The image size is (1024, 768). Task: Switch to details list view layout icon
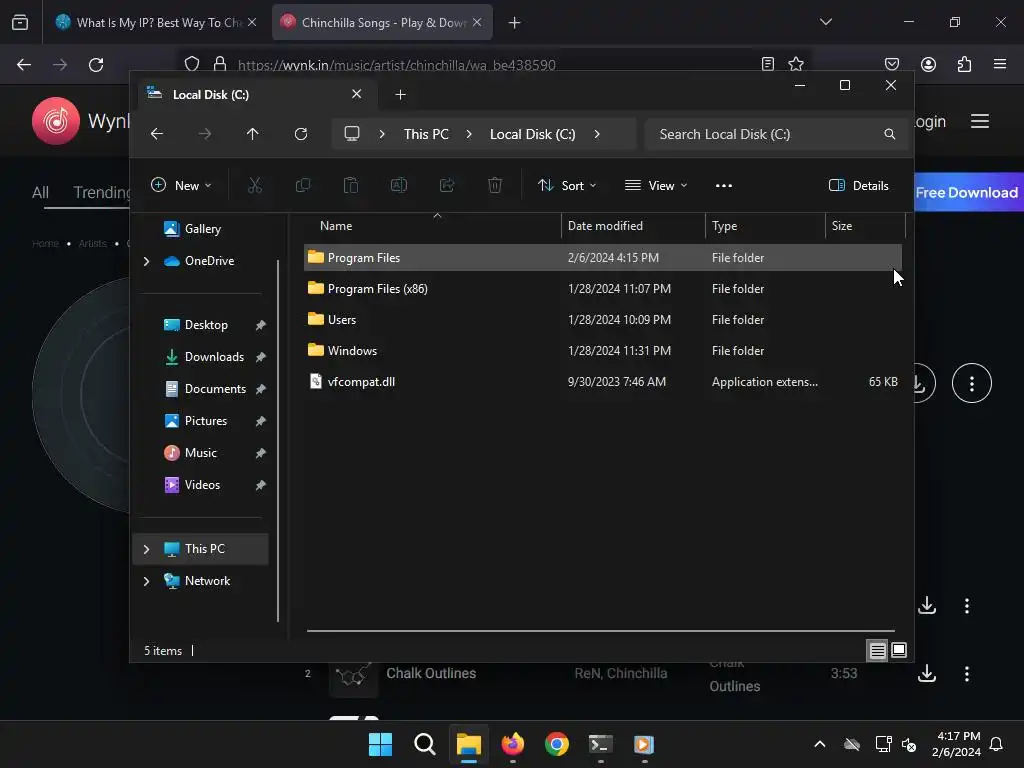point(877,650)
